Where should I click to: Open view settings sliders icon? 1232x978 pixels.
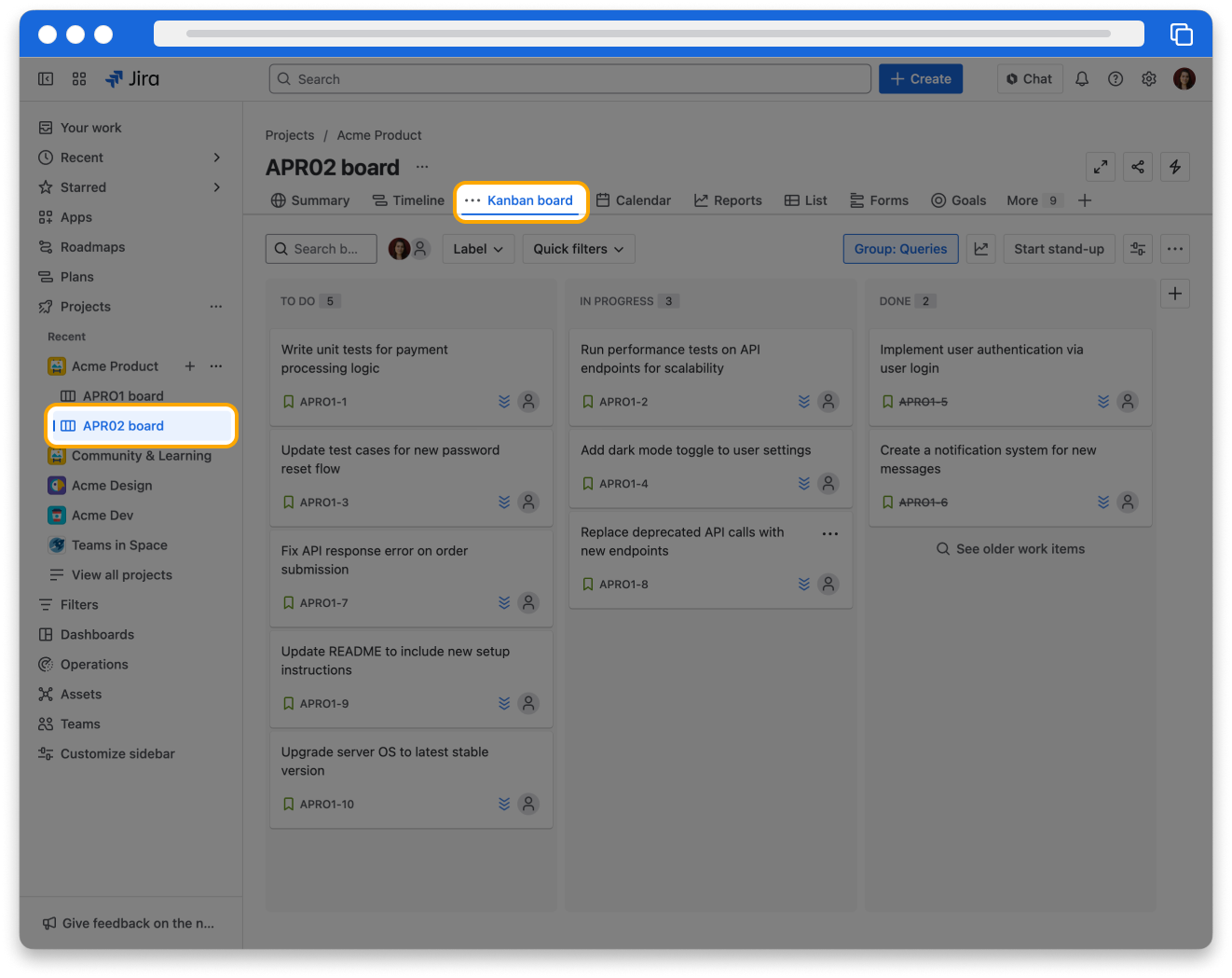tap(1138, 249)
